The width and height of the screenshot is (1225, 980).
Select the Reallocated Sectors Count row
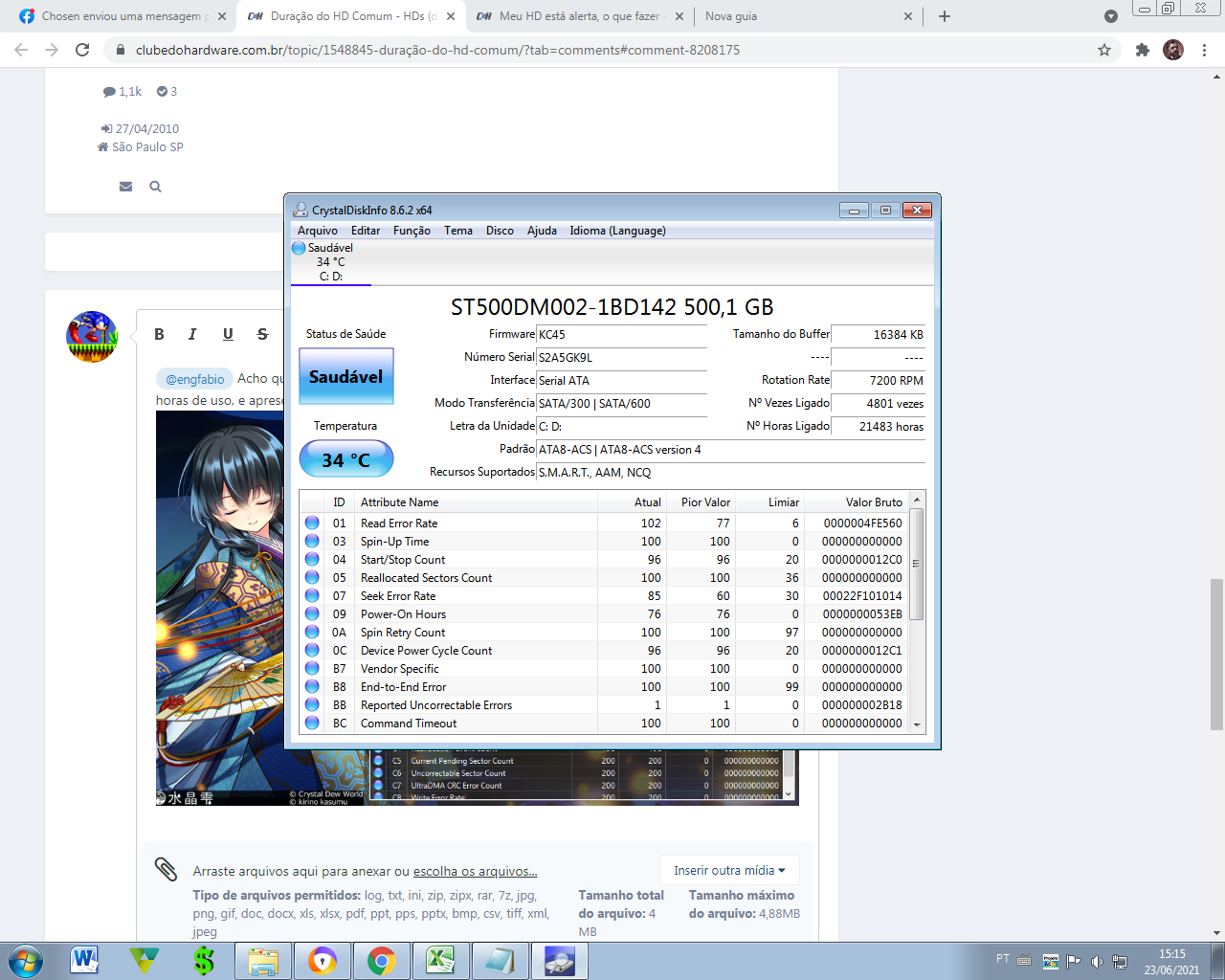tap(605, 578)
